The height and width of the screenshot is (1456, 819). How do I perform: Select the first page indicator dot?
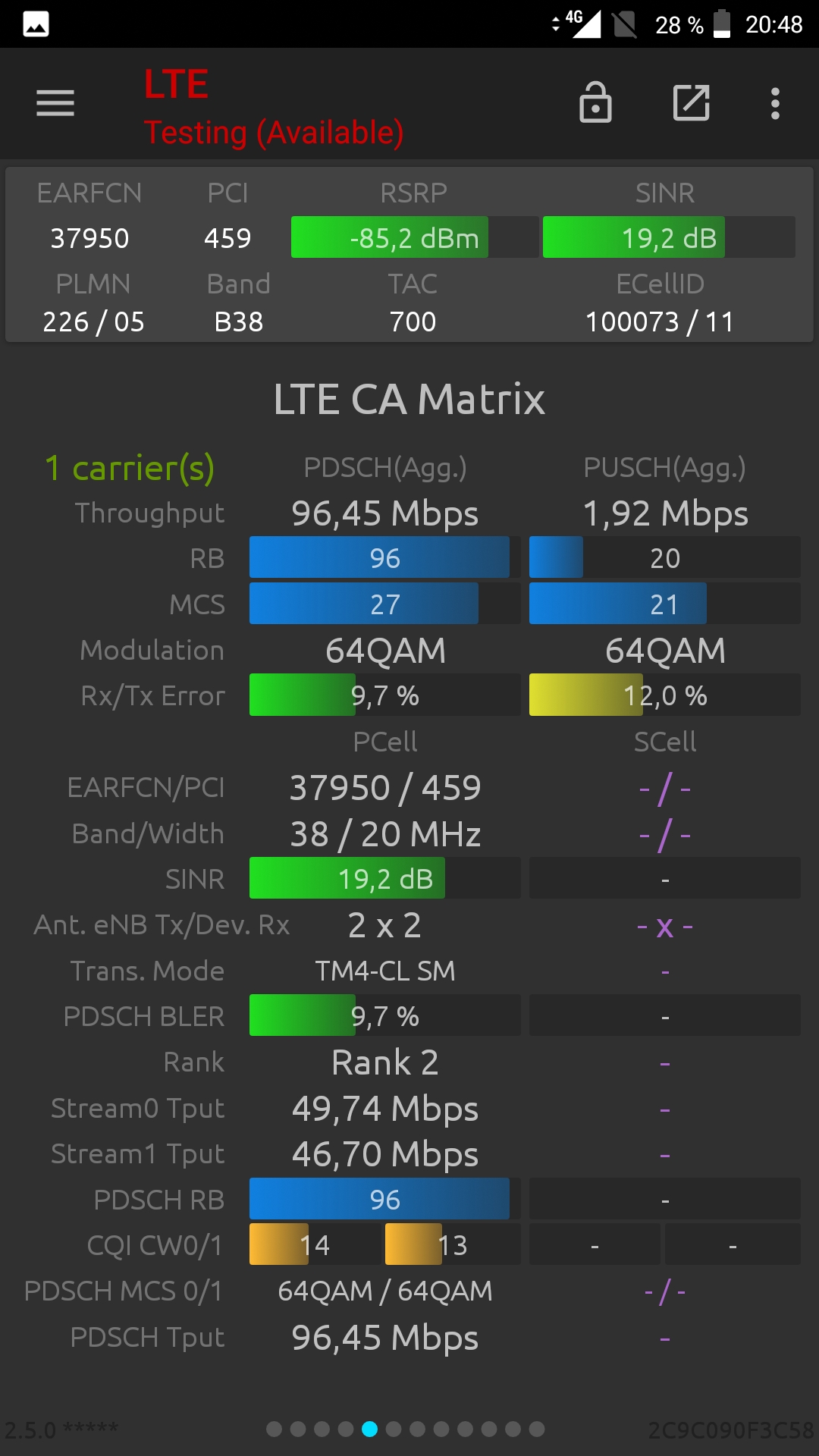pyautogui.click(x=275, y=1429)
